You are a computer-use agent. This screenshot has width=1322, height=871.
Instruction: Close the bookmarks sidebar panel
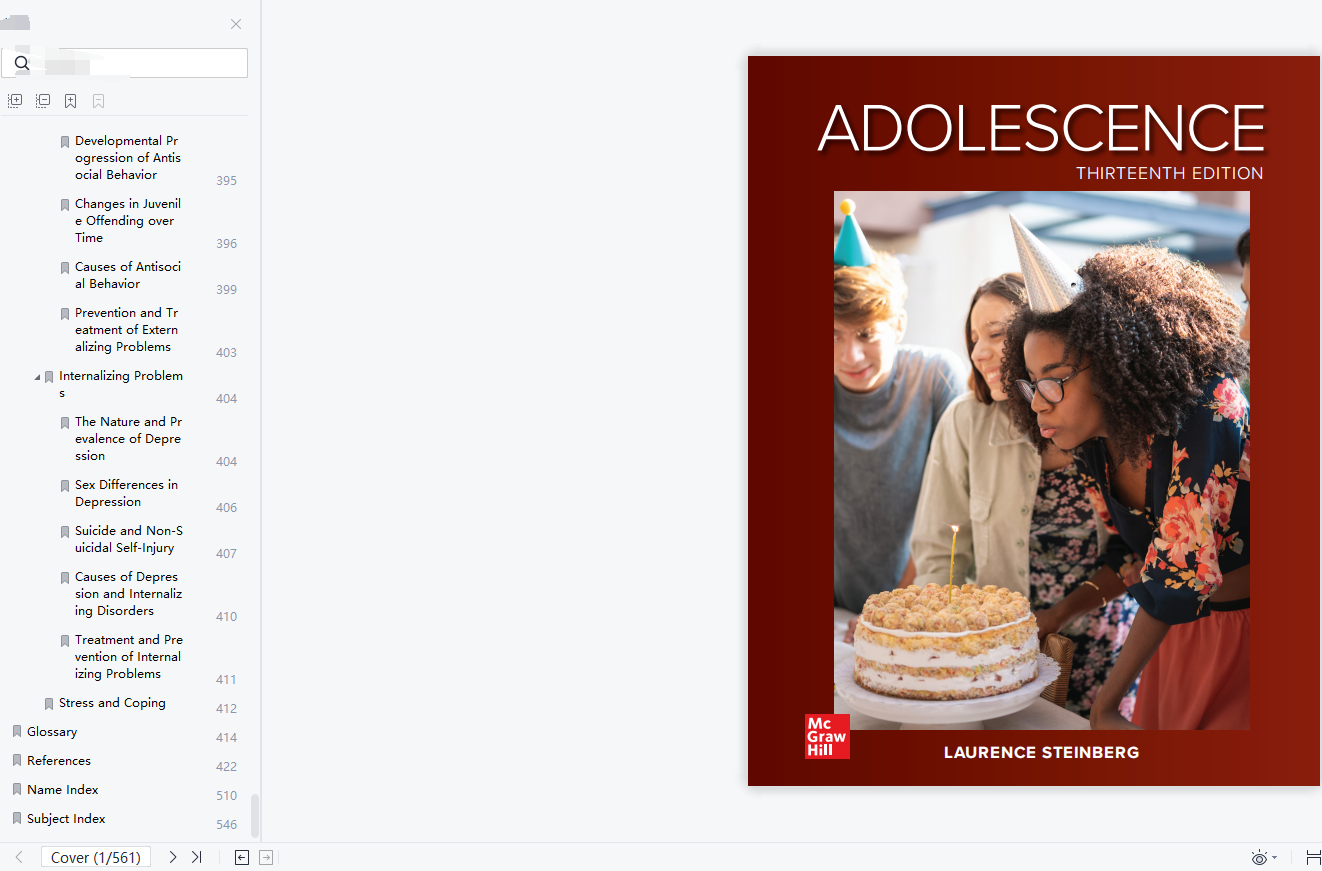236,24
